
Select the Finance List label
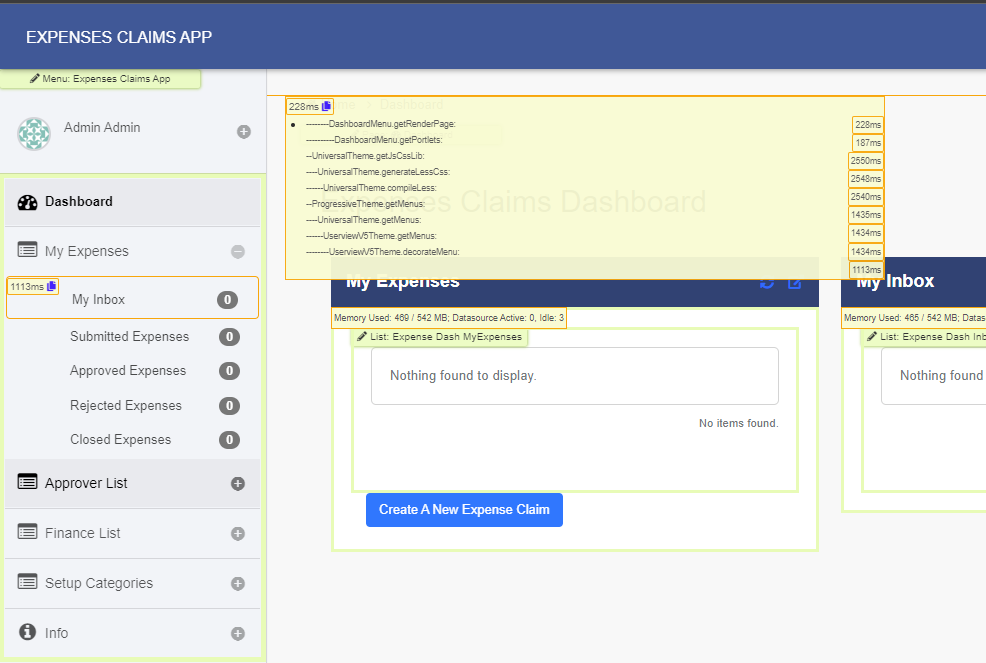point(82,533)
